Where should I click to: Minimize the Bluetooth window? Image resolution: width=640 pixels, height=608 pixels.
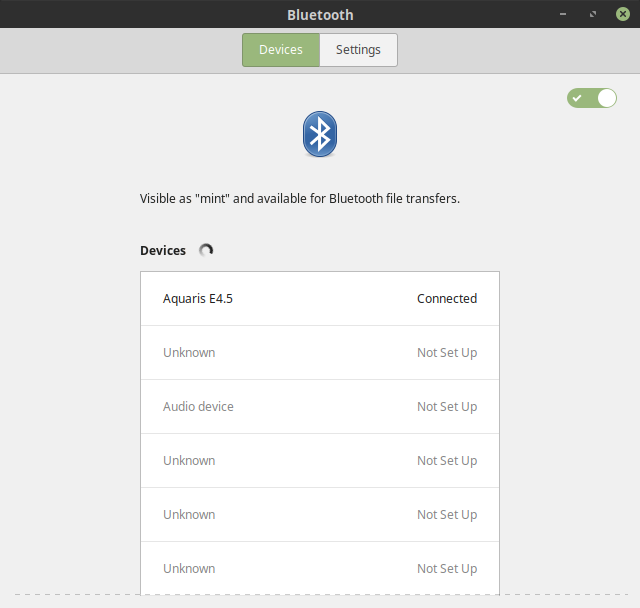(563, 14)
